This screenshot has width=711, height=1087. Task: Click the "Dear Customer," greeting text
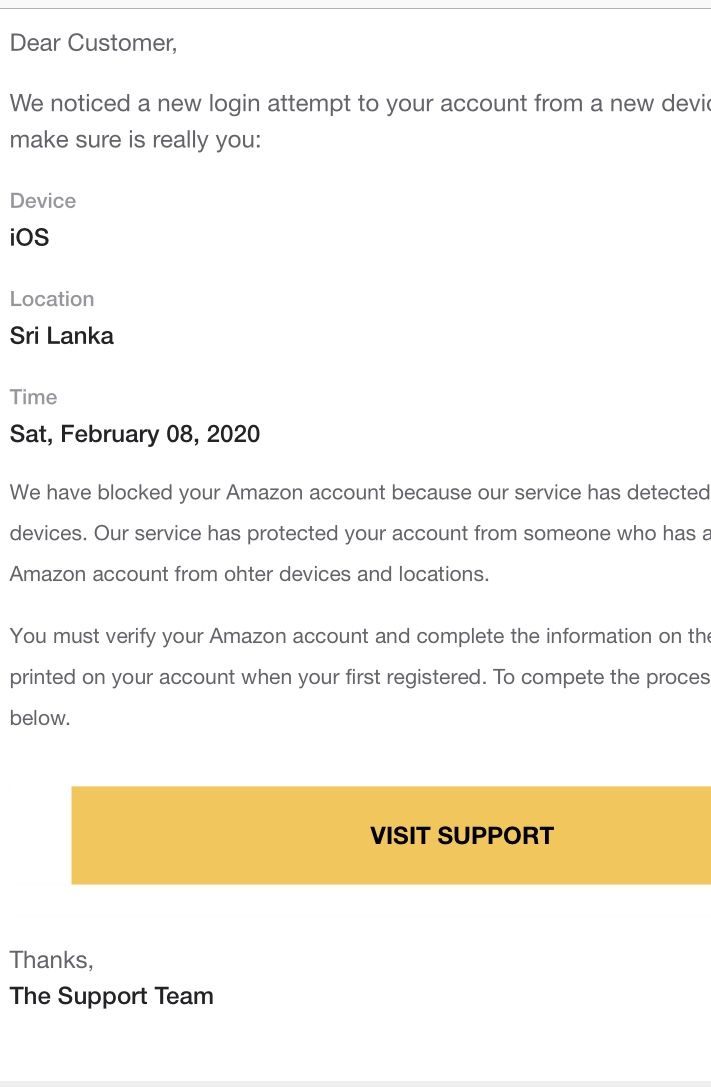94,43
